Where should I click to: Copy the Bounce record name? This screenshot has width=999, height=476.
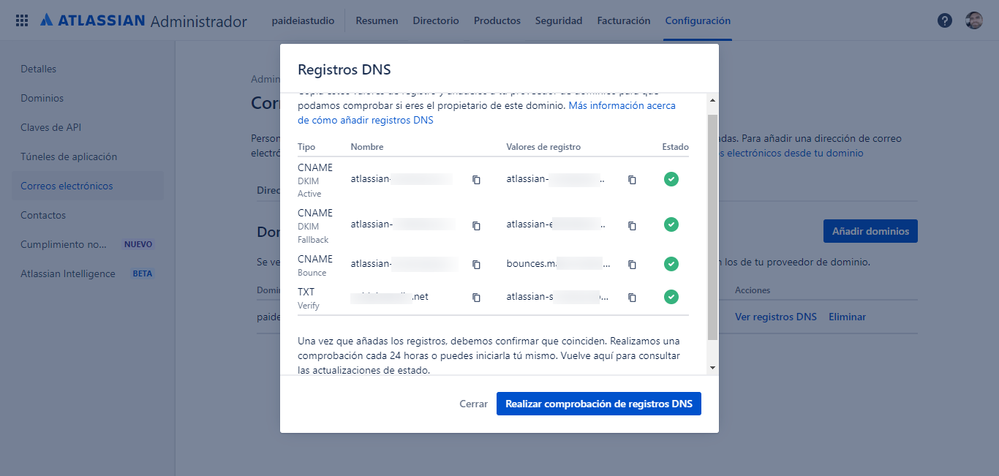point(476,264)
